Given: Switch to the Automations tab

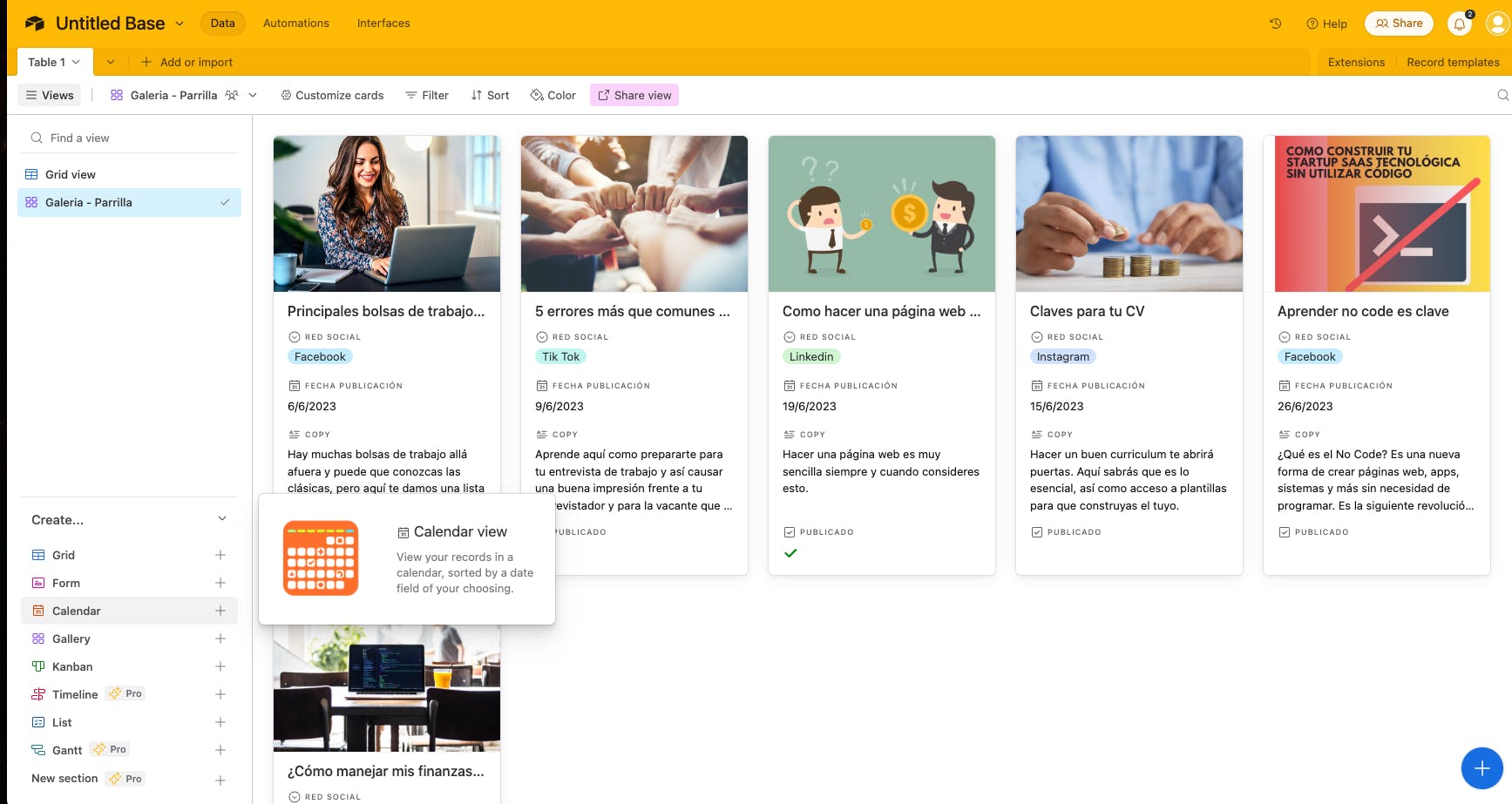Looking at the screenshot, I should click(296, 24).
